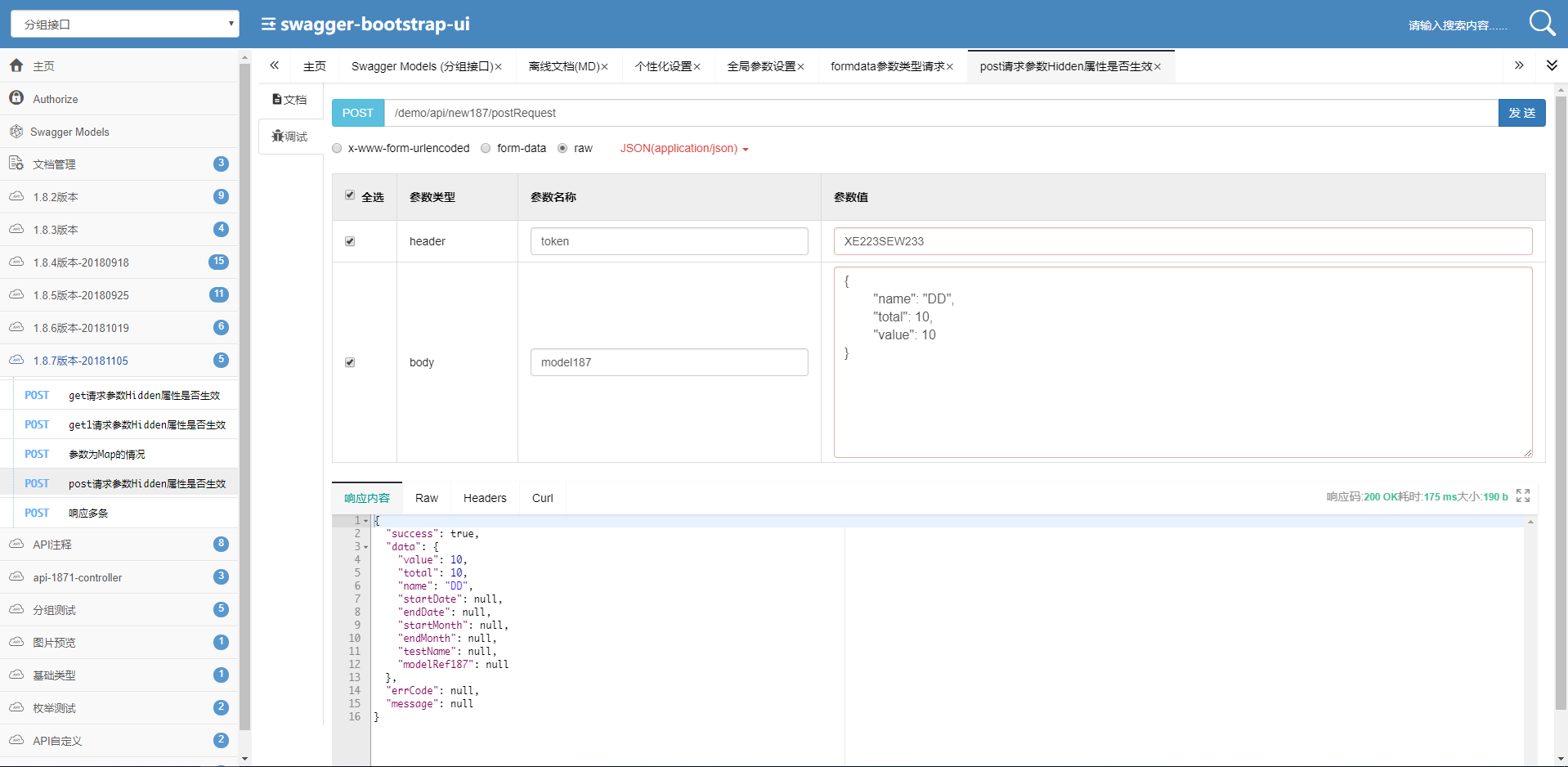Switch to 离线文档(MD) tab
The height and width of the screenshot is (767, 1568).
pyautogui.click(x=568, y=66)
